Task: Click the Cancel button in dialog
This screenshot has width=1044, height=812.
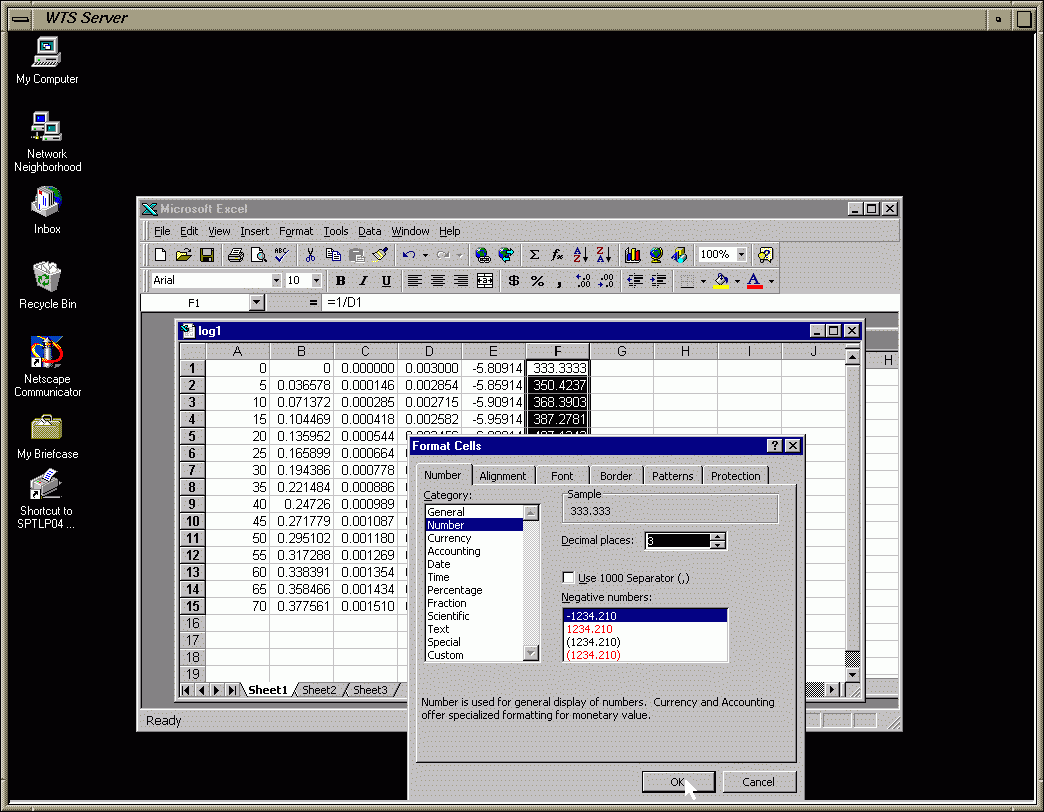Action: 759,782
